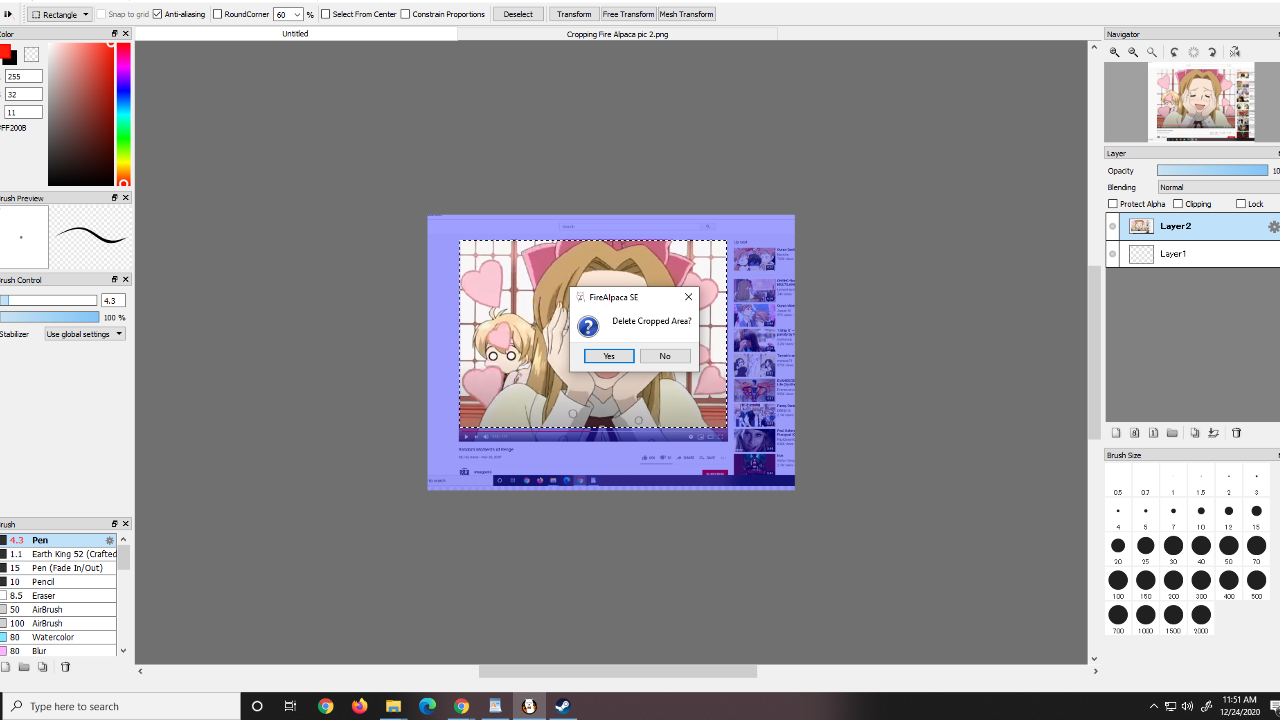Open the Stabilizer global settings dropdown
The image size is (1280, 720).
click(x=85, y=334)
